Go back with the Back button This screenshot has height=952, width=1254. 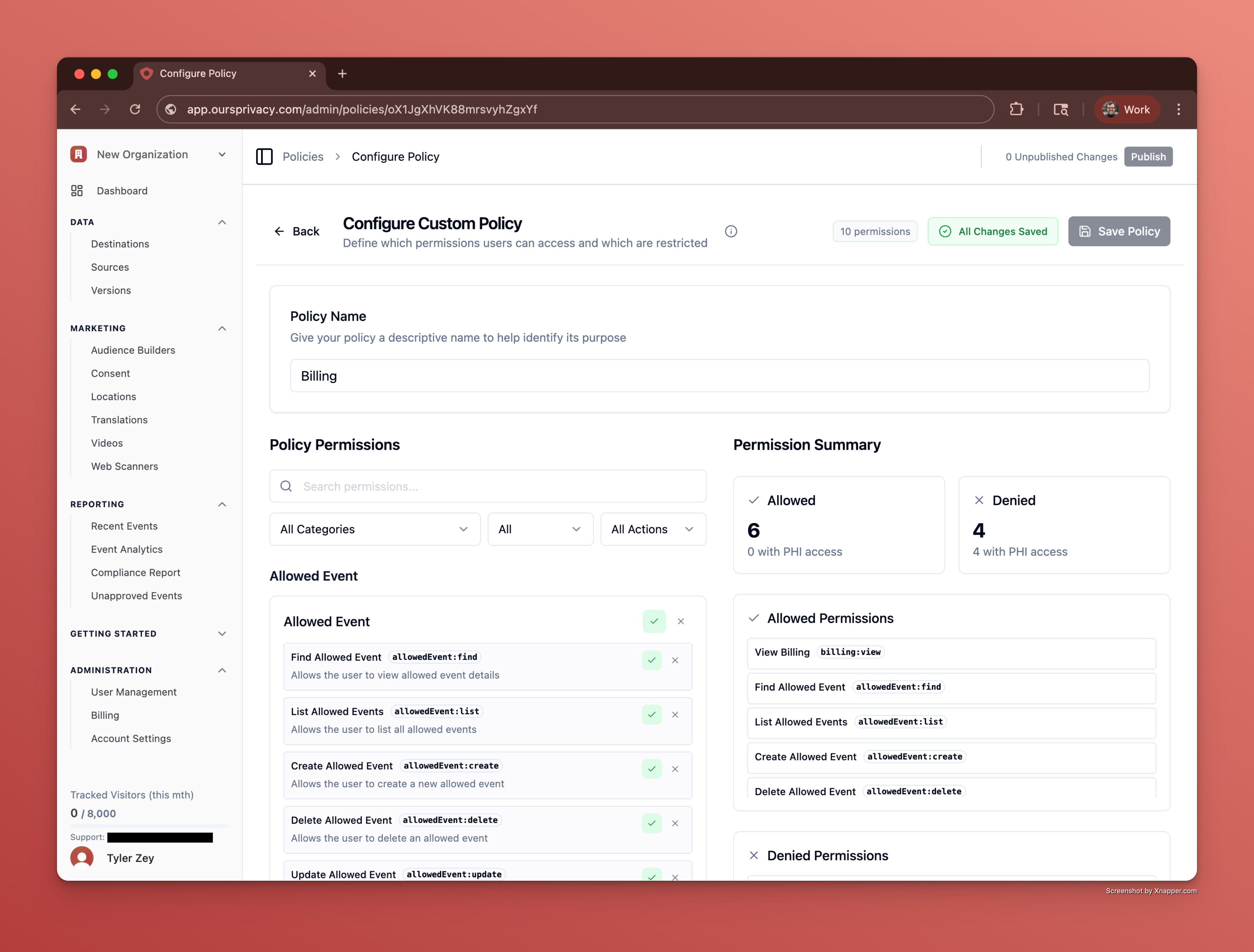tap(296, 231)
